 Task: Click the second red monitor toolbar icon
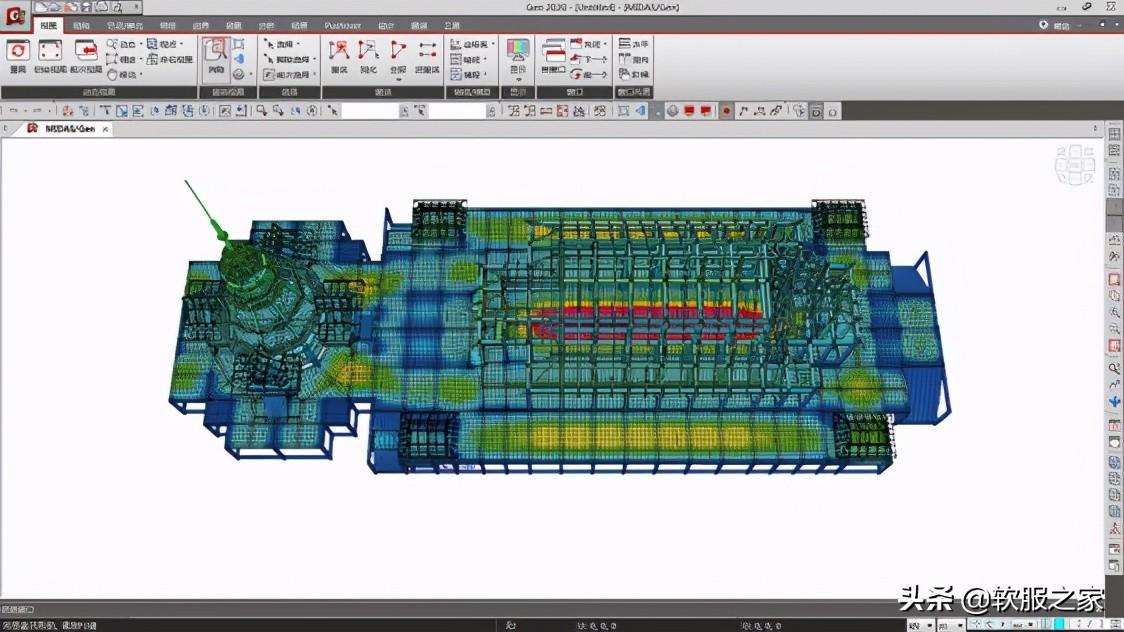tap(706, 111)
